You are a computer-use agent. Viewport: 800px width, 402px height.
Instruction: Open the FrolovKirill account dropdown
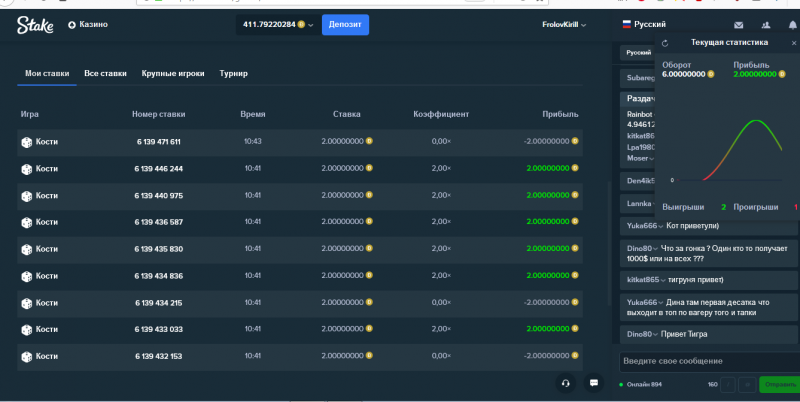tap(564, 24)
